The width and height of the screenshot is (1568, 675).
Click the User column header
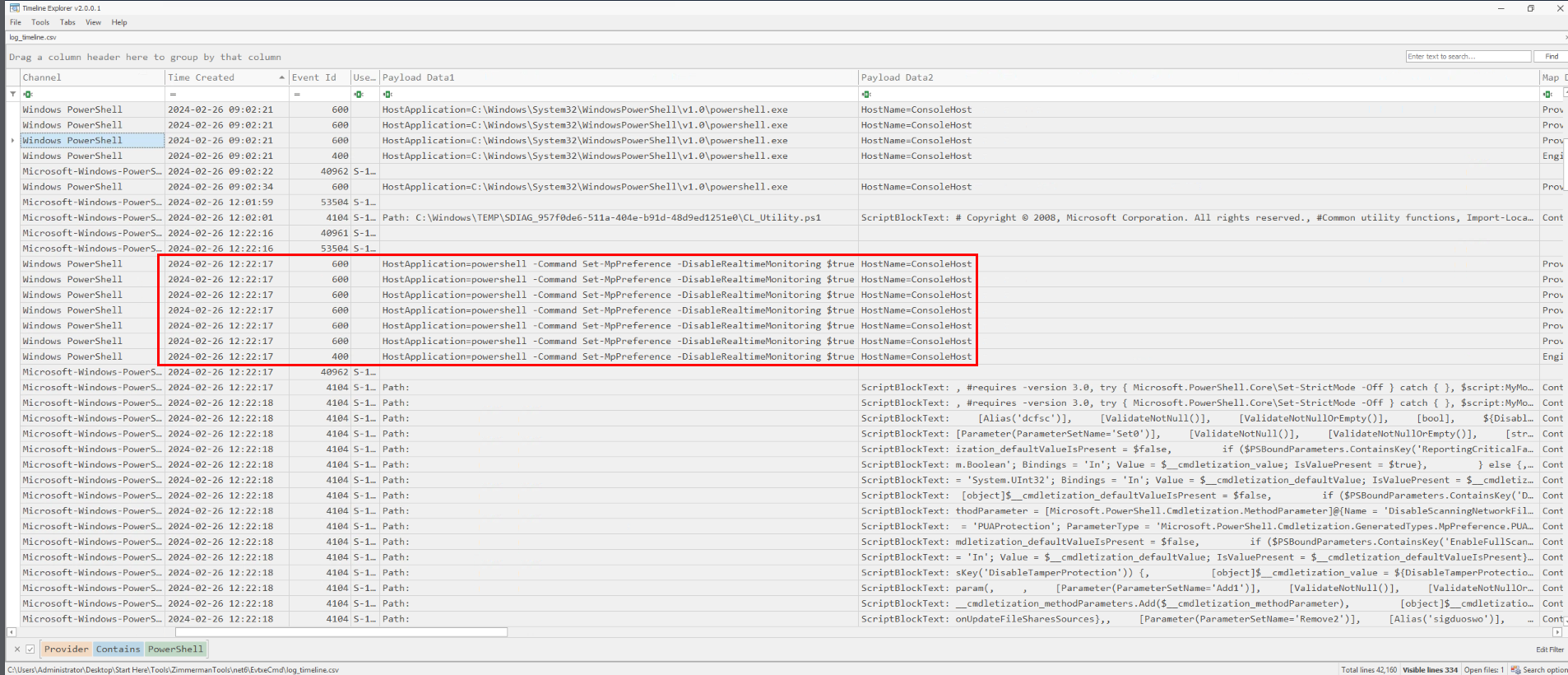[x=365, y=77]
